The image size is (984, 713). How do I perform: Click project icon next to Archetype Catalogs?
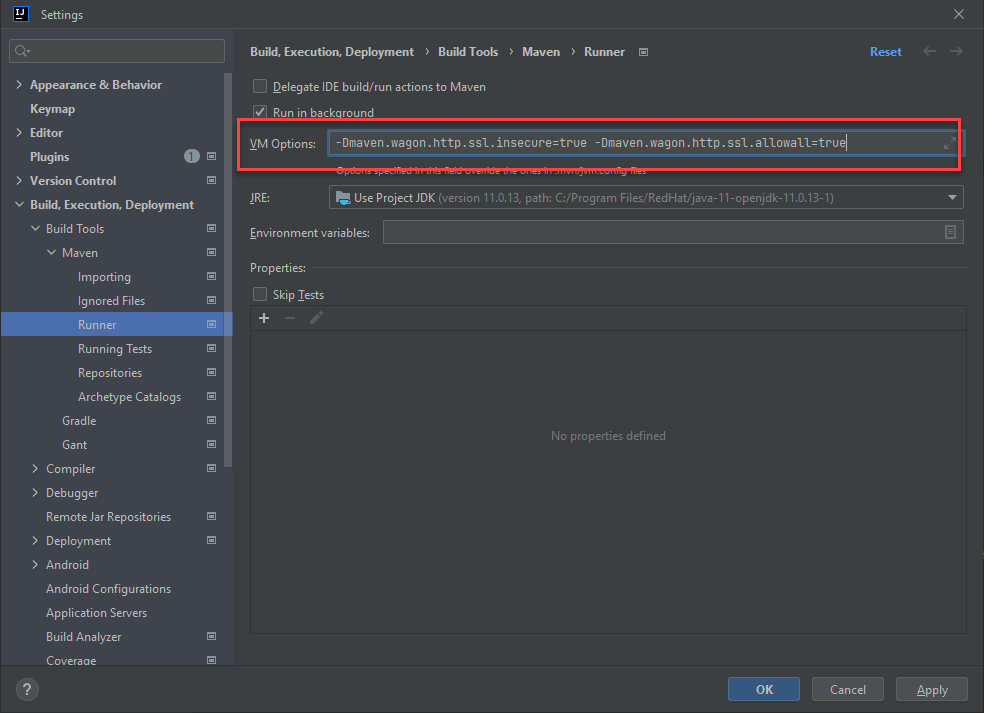click(x=211, y=396)
